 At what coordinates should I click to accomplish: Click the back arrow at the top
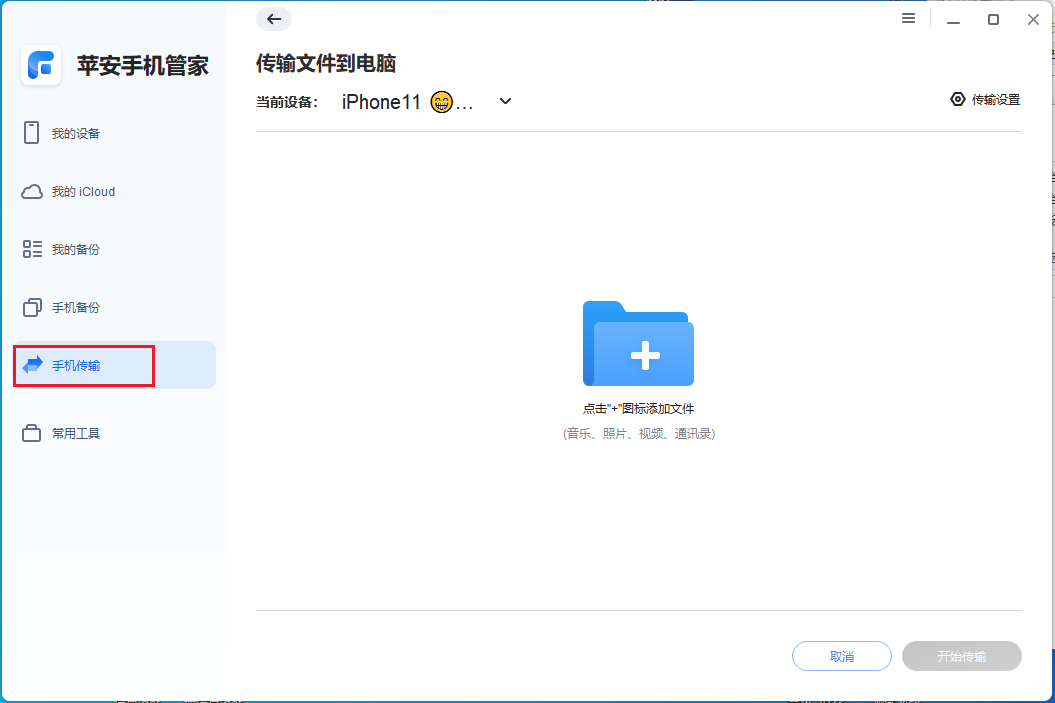[x=273, y=19]
